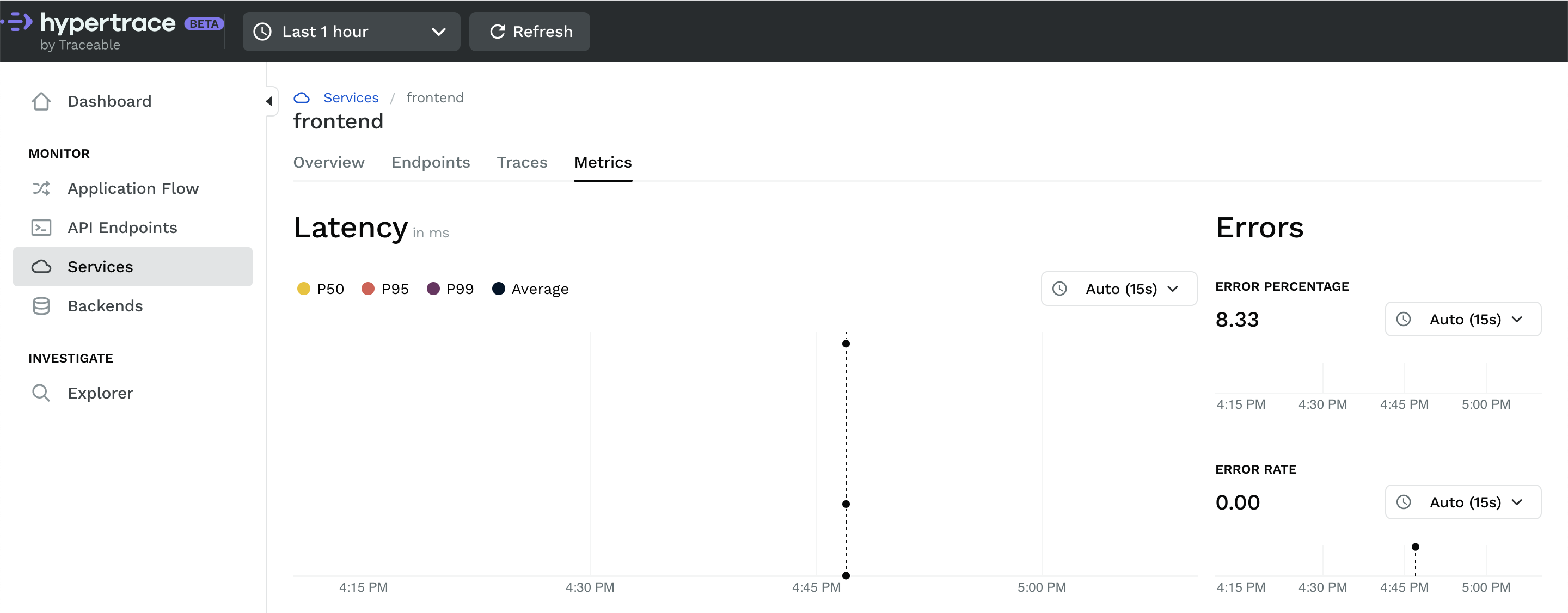The image size is (1568, 613).
Task: Click the bottom data point on Latency chart
Action: [x=846, y=575]
